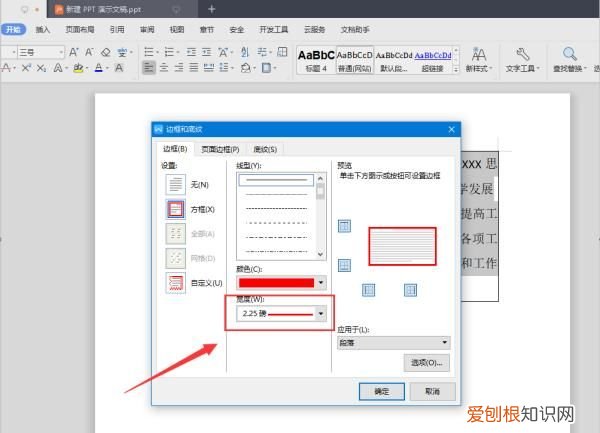Select the dash-dot line style in 线型 list
The width and height of the screenshot is (600, 433).
point(276,237)
